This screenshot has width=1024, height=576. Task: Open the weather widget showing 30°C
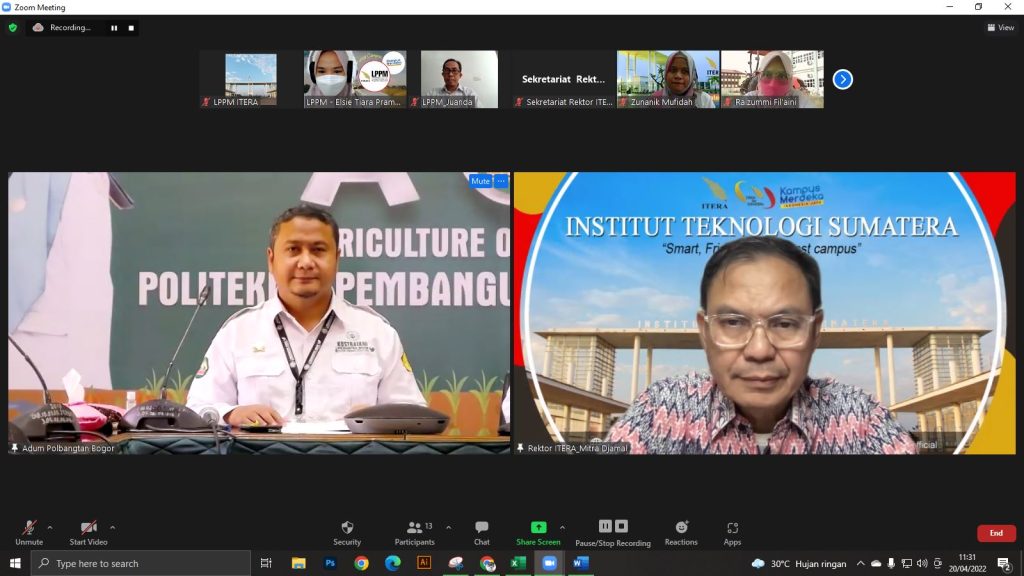click(x=798, y=563)
